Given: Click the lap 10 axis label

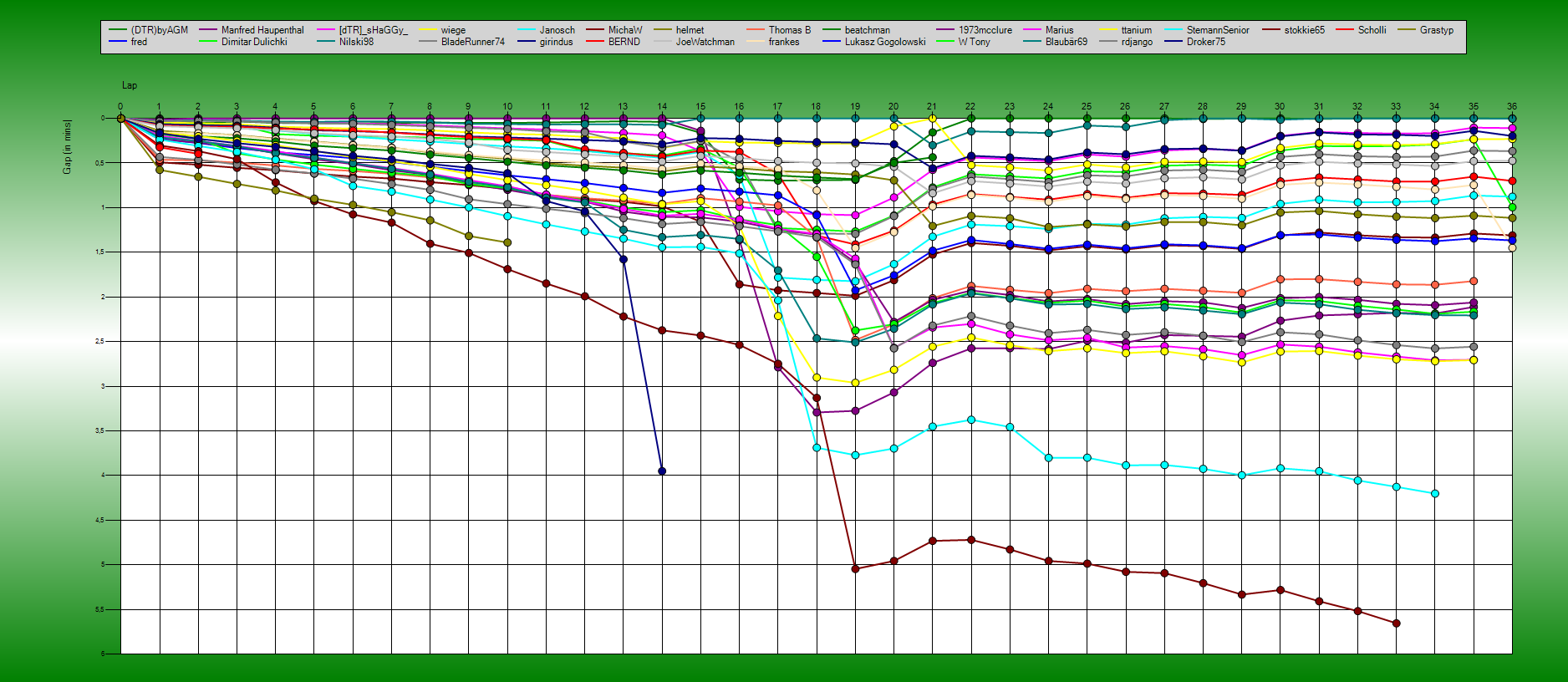Looking at the screenshot, I should tap(507, 107).
